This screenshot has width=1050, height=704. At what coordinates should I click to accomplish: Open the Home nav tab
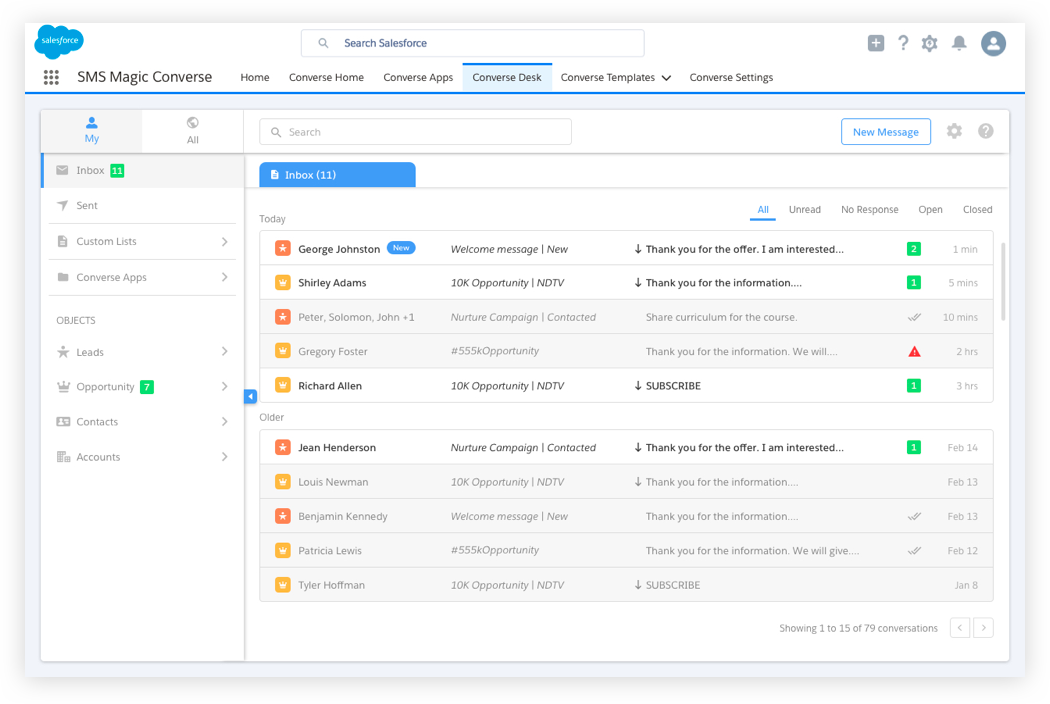pos(254,77)
